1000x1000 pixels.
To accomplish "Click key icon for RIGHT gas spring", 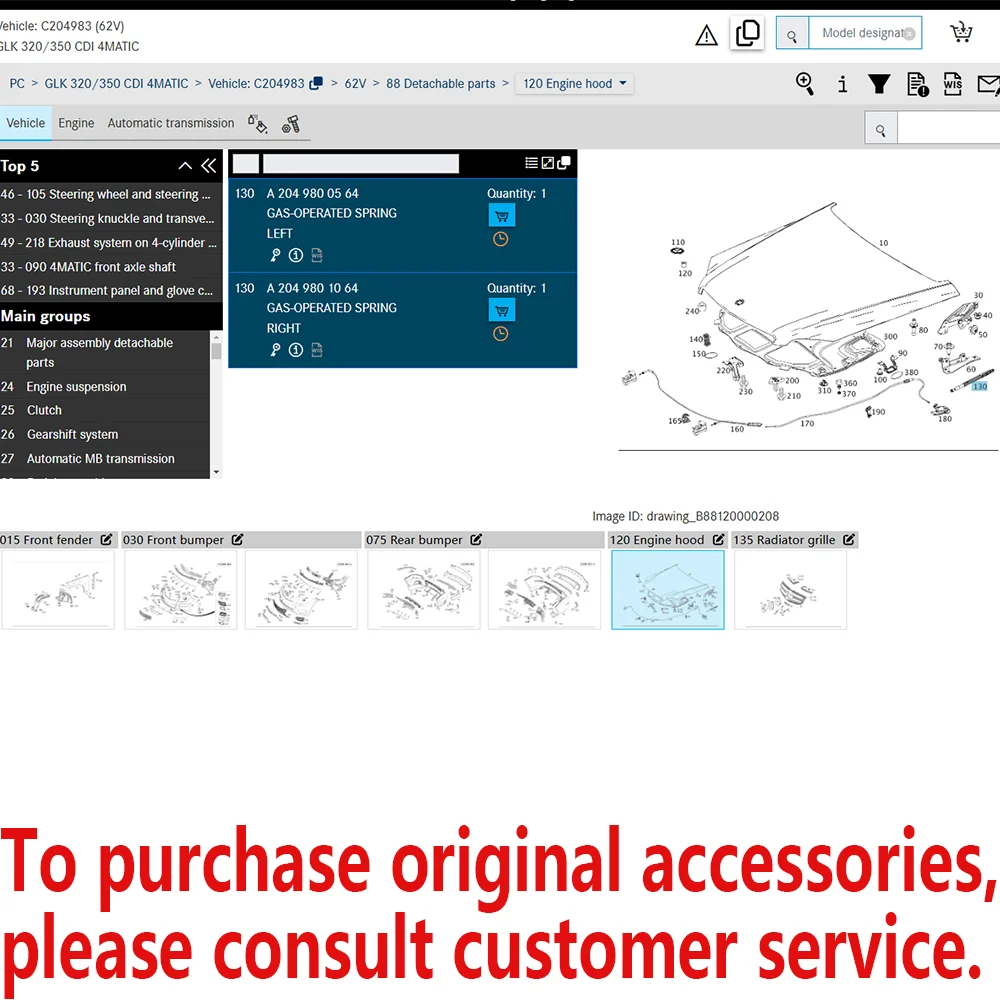I will click(x=275, y=349).
